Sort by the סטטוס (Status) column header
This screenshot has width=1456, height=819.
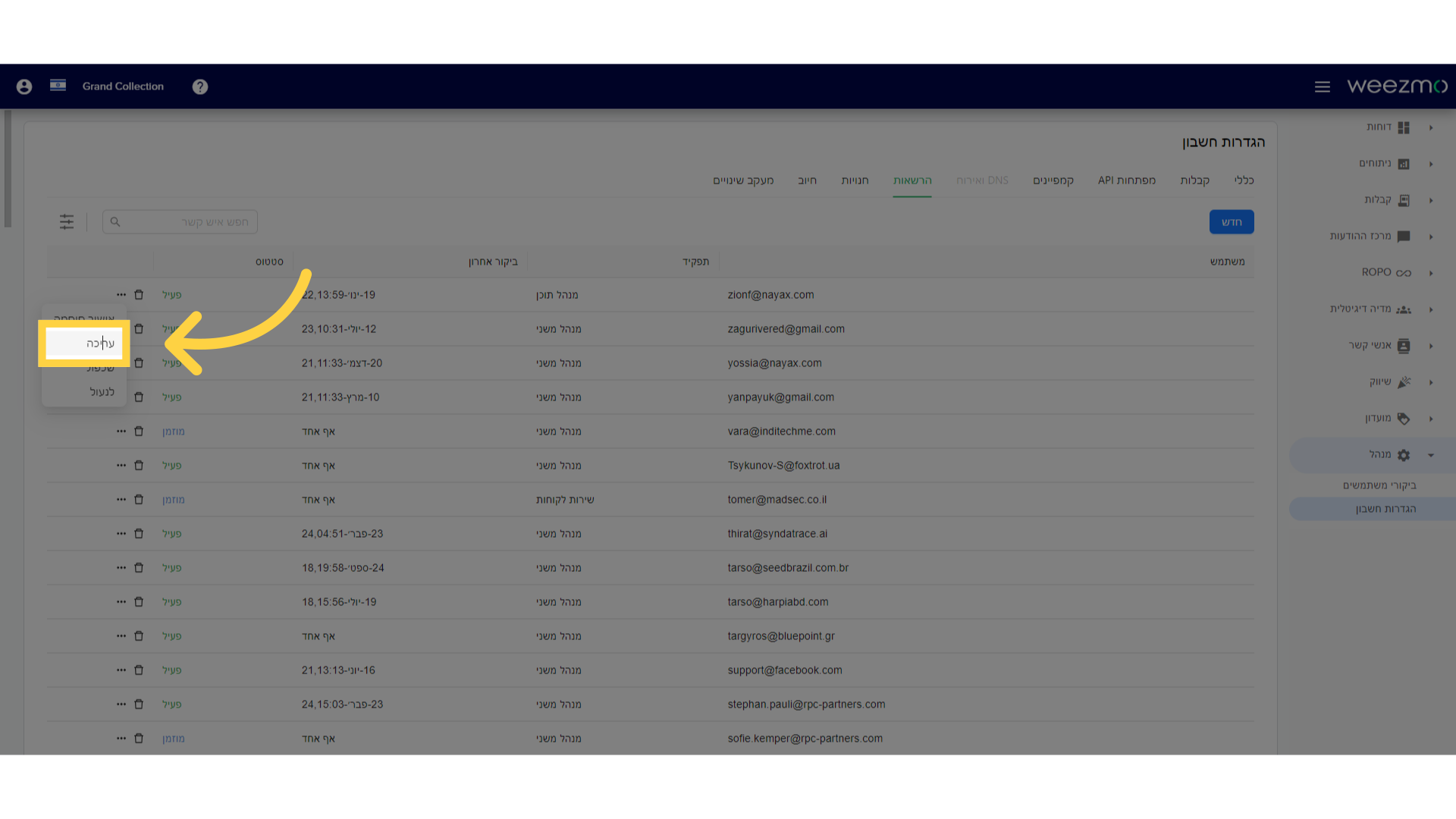point(269,261)
